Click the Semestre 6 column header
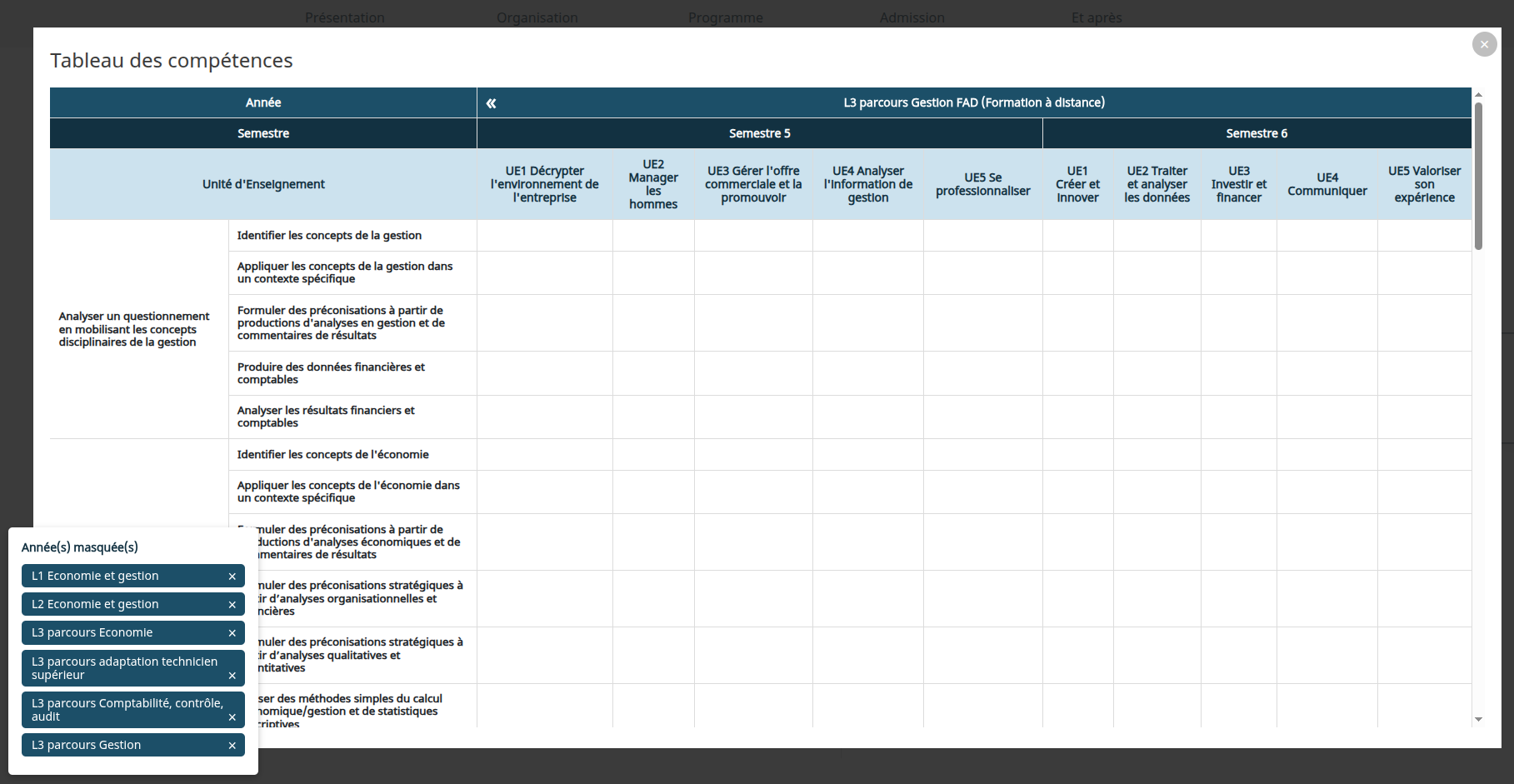 (1256, 133)
